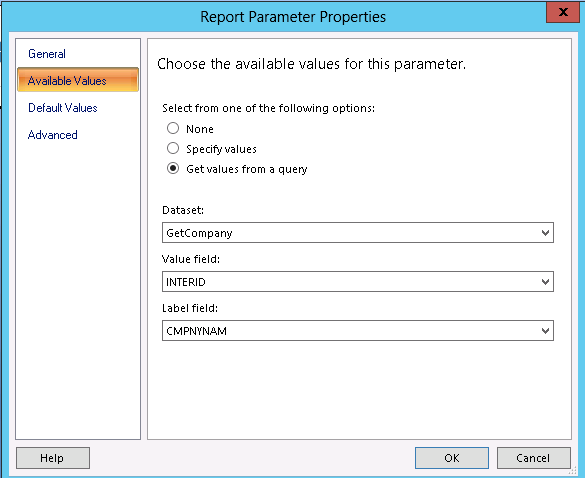Go to the Advanced page

pos(53,135)
